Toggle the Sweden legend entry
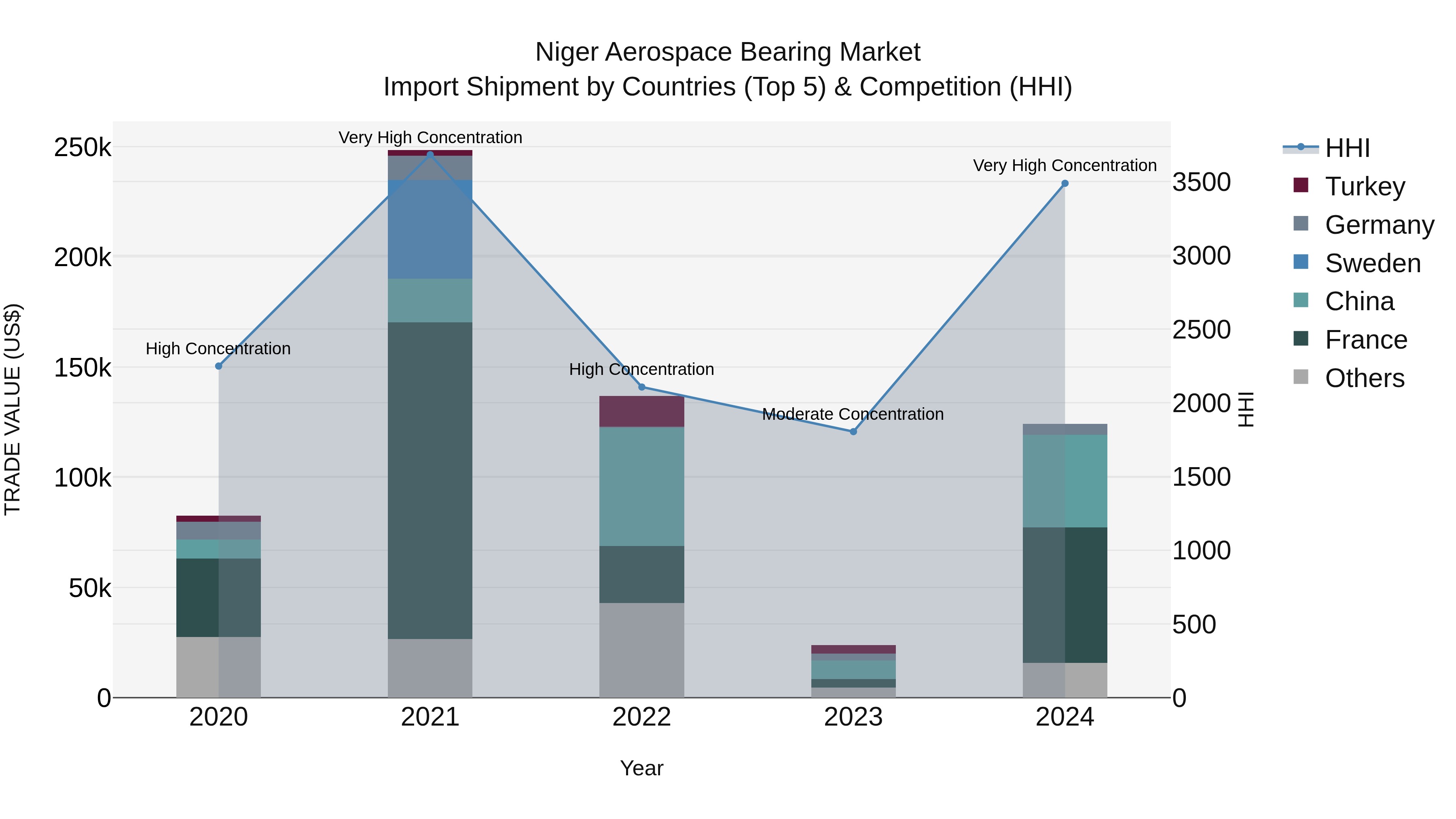The image size is (1456, 819). (x=1357, y=263)
